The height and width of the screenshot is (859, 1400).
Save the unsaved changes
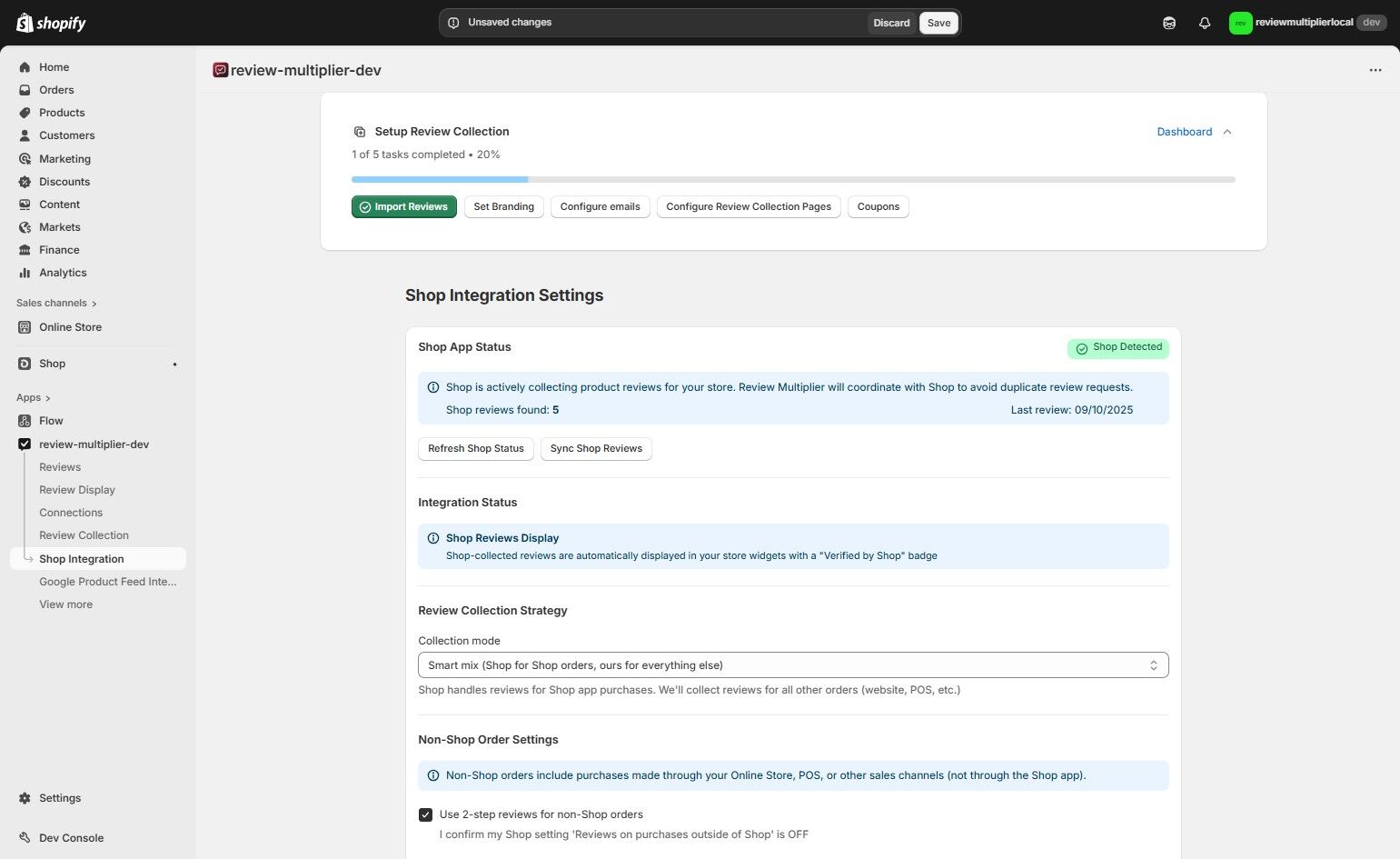938,23
